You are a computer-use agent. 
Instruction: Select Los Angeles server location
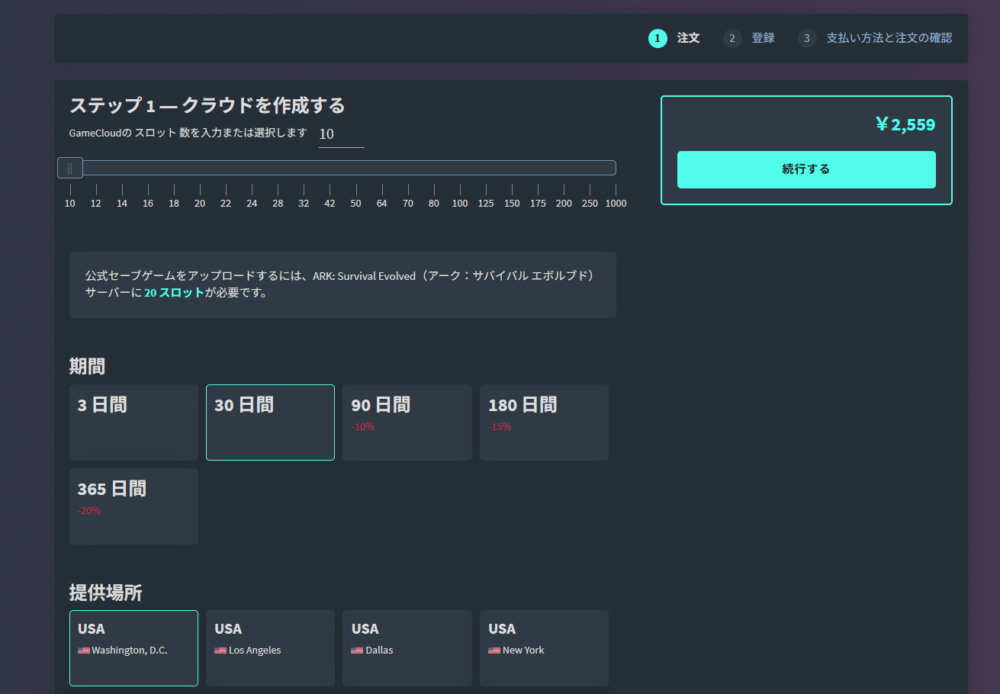(270, 648)
